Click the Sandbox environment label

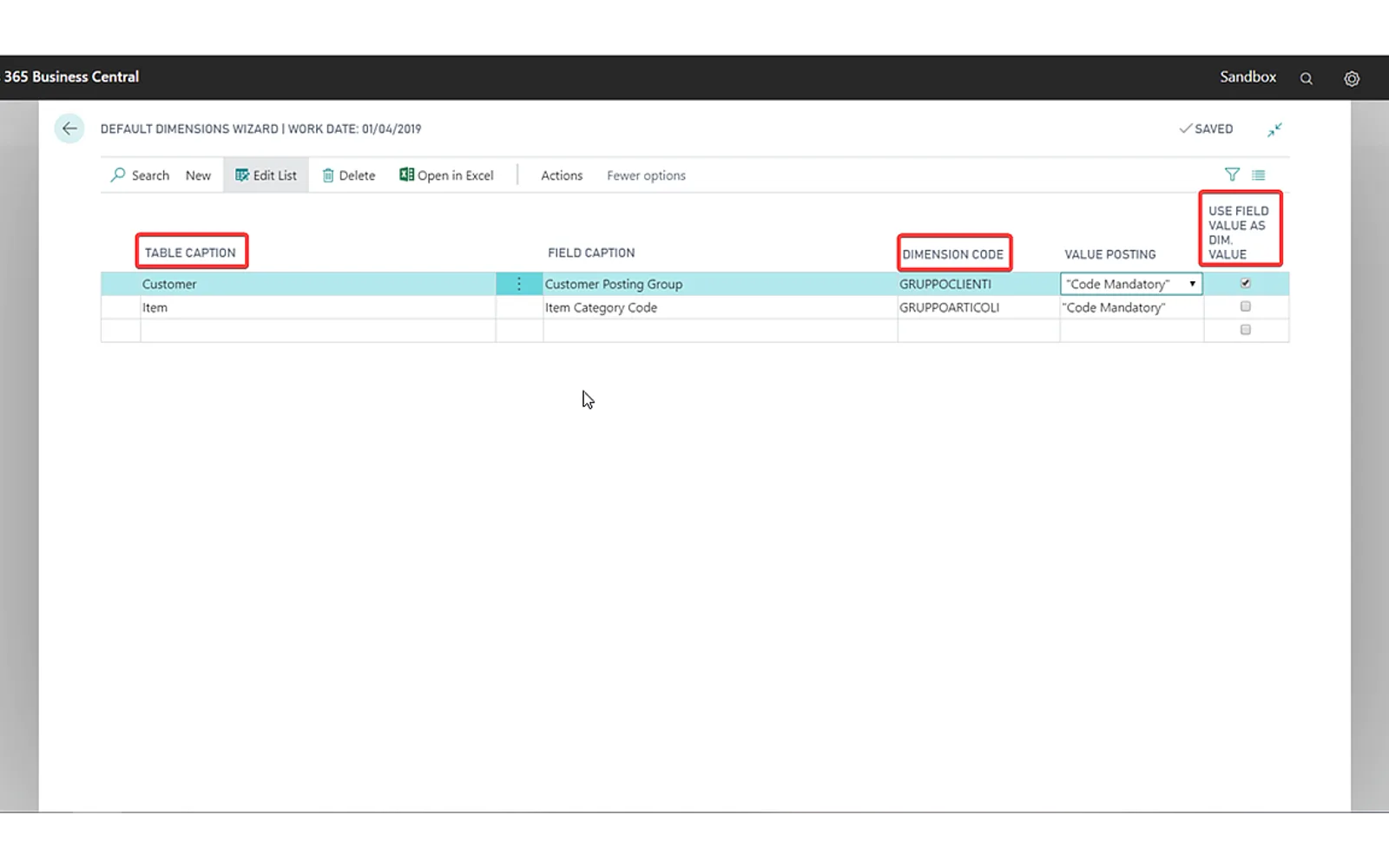pyautogui.click(x=1247, y=76)
